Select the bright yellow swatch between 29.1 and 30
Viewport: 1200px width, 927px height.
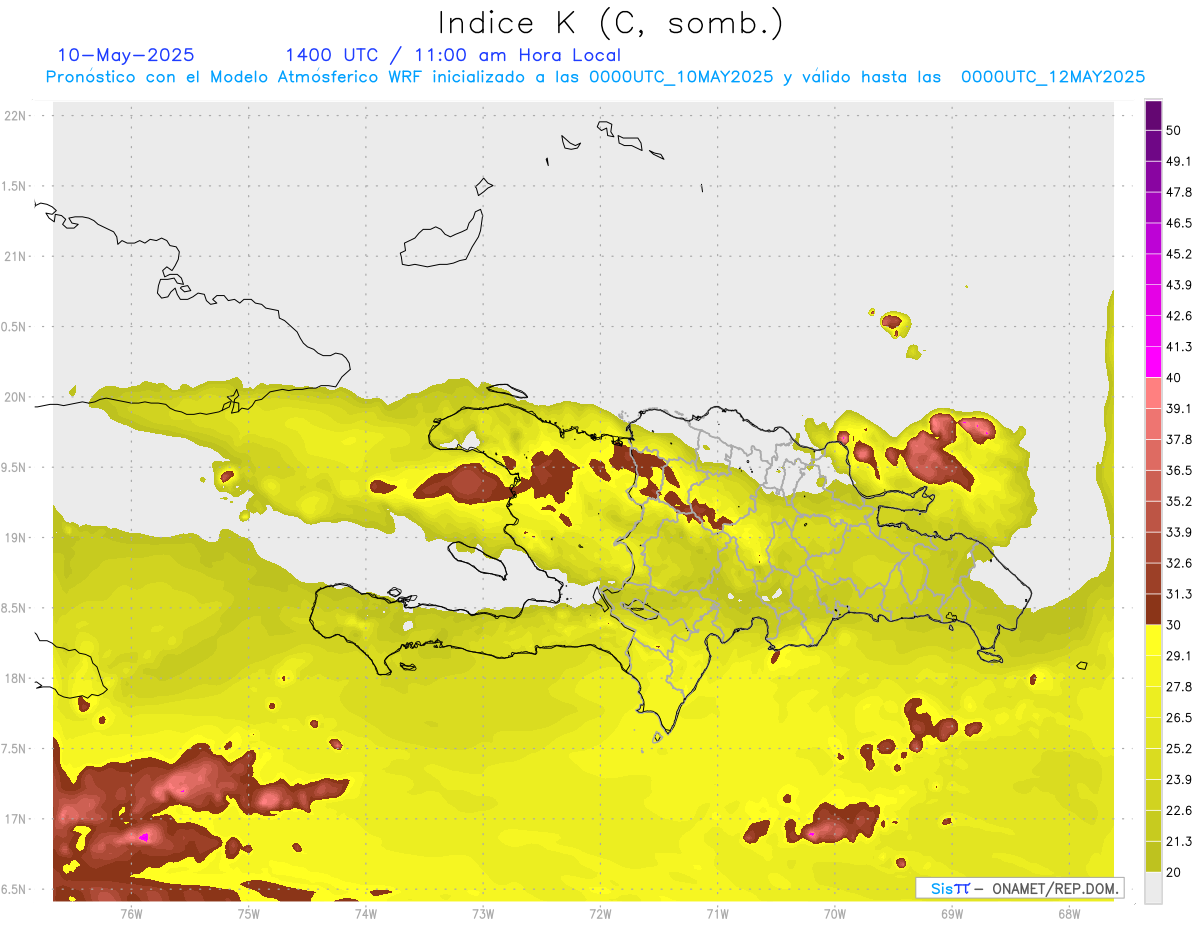(1153, 640)
